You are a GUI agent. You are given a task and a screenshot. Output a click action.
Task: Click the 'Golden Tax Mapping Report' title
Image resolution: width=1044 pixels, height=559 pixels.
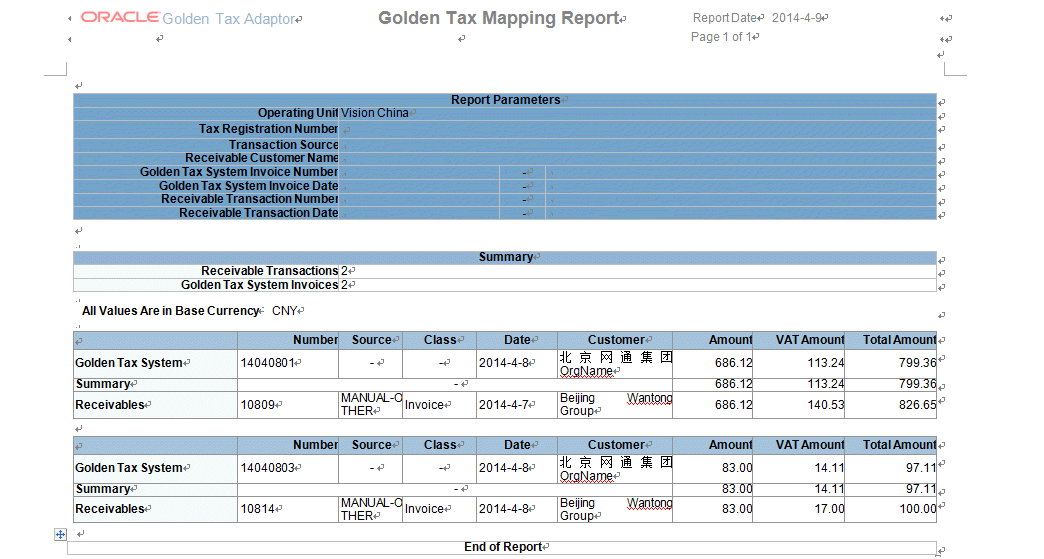(x=499, y=18)
